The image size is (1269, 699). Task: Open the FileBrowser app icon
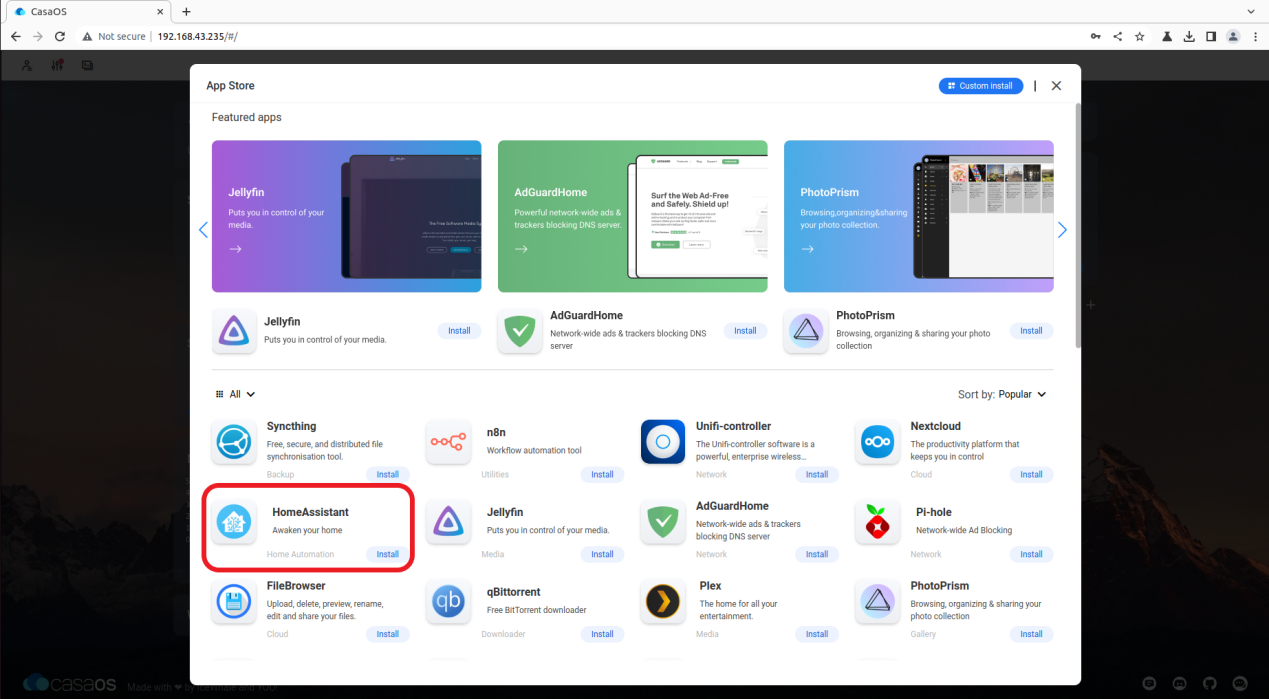(x=235, y=602)
